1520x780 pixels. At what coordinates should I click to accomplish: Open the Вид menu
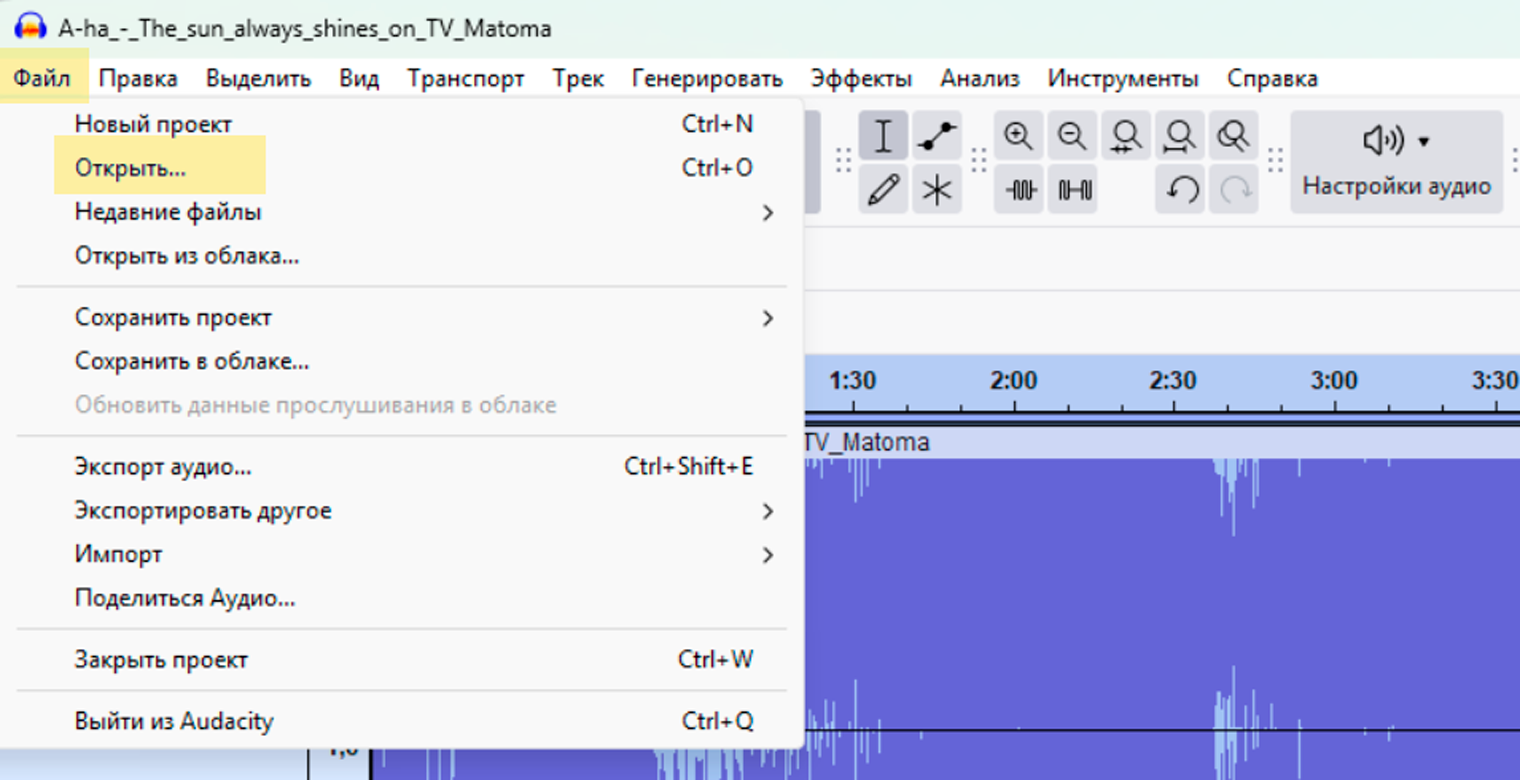[x=359, y=79]
